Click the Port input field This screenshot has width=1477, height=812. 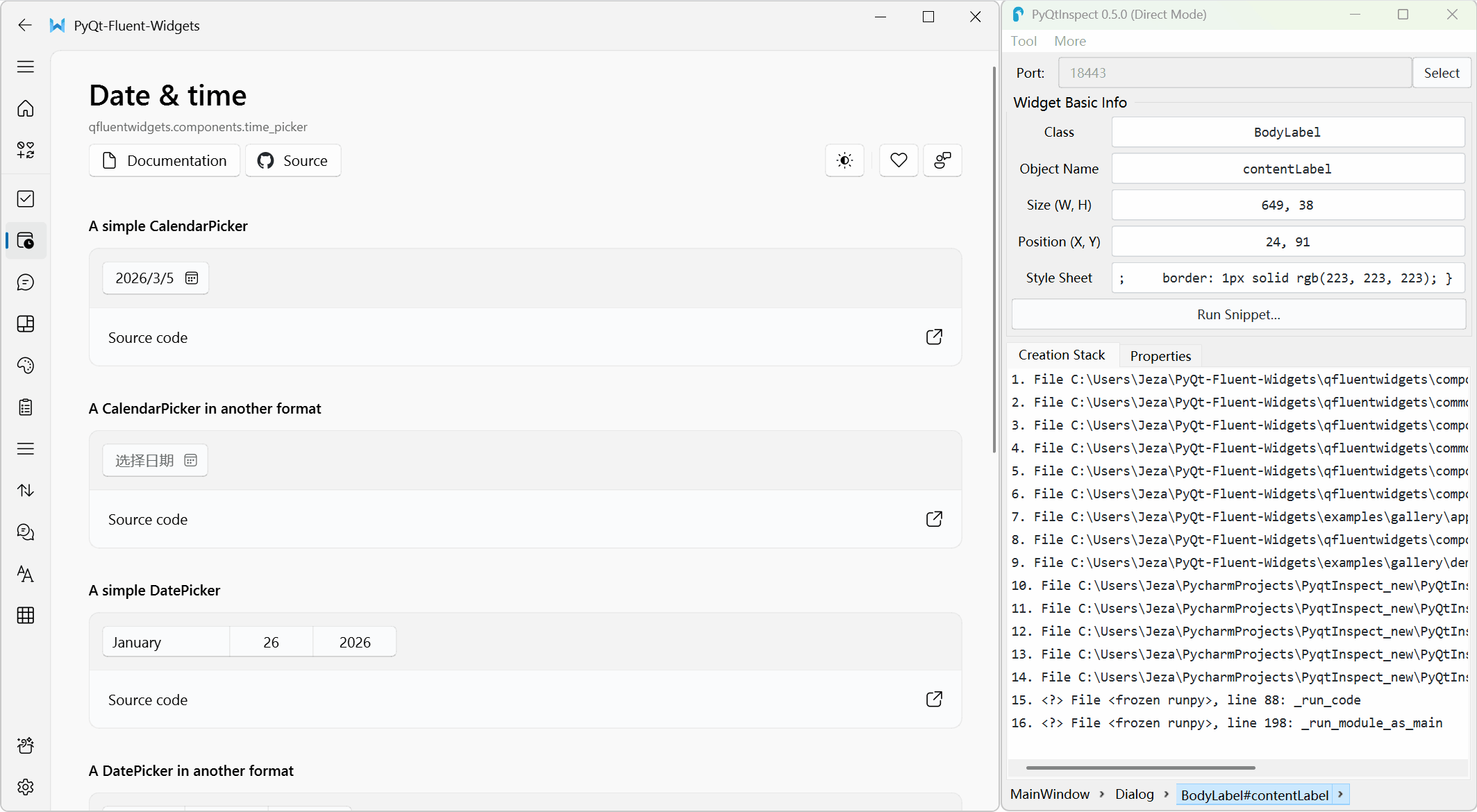coord(1234,73)
